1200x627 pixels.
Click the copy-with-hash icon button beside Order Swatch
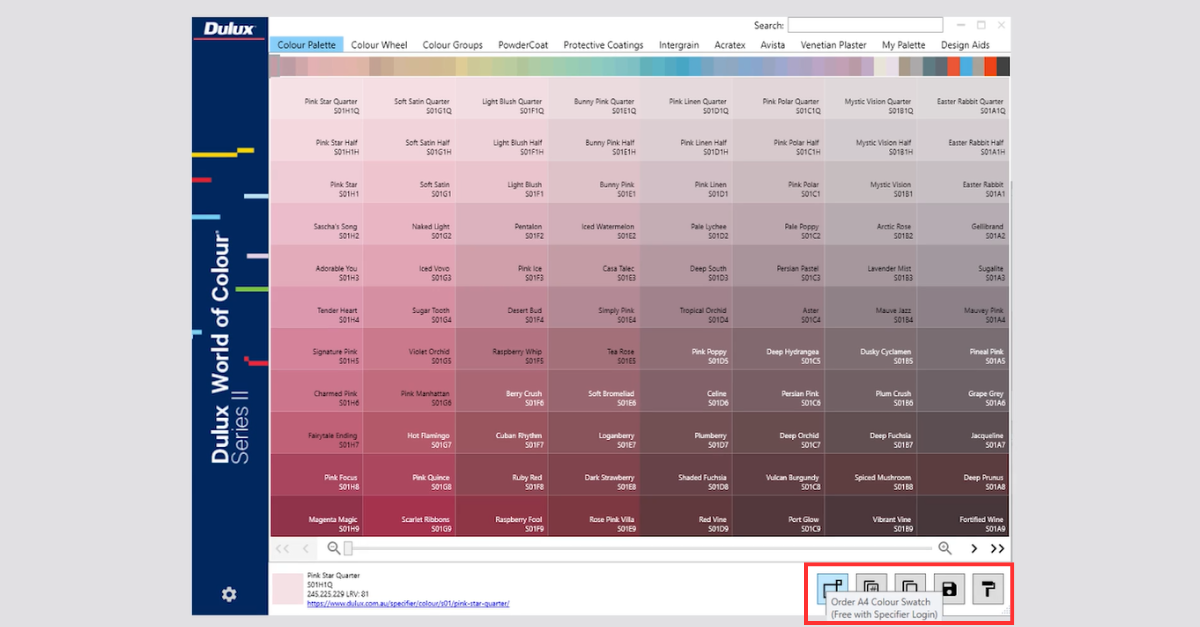[871, 588]
